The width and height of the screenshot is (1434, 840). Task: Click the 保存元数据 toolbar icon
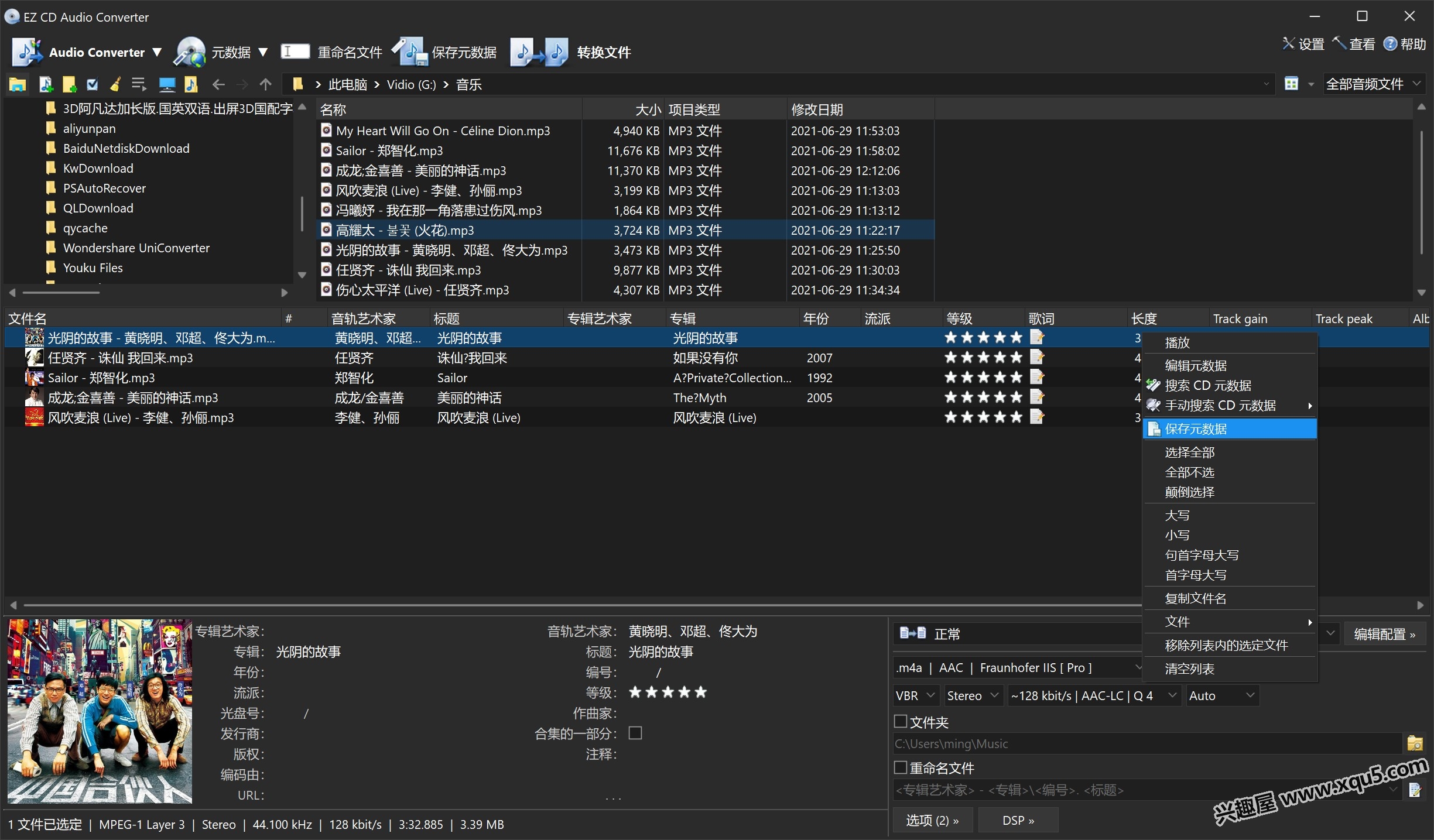[x=410, y=52]
